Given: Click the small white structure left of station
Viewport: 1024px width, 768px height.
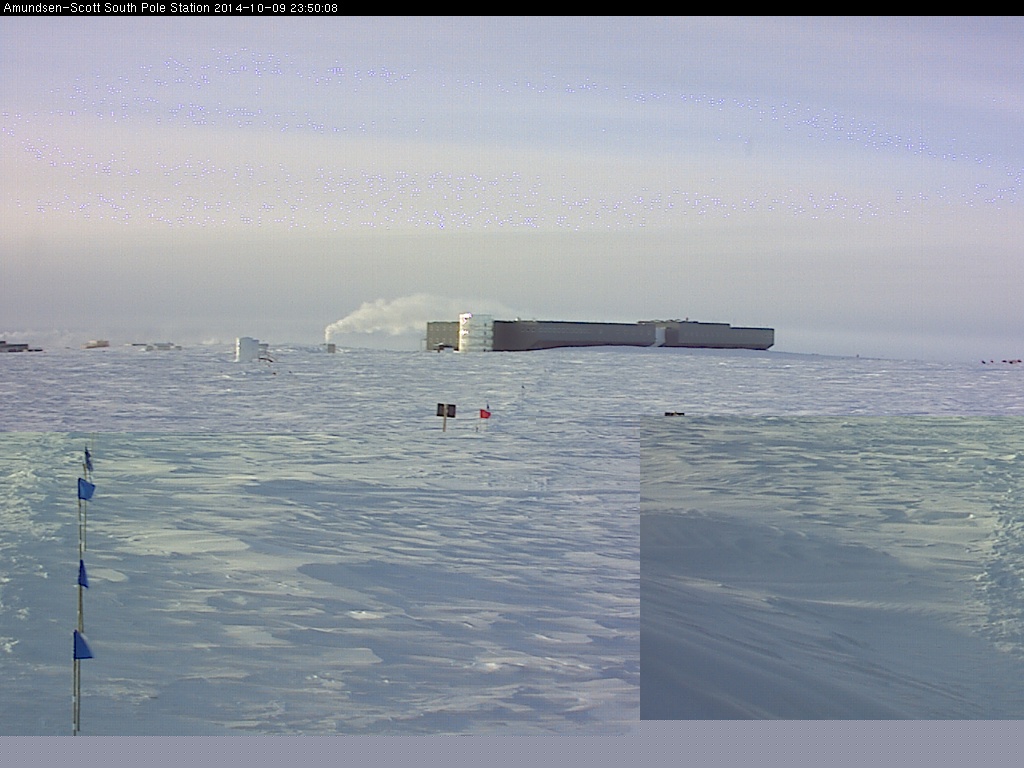Looking at the screenshot, I should [x=248, y=349].
